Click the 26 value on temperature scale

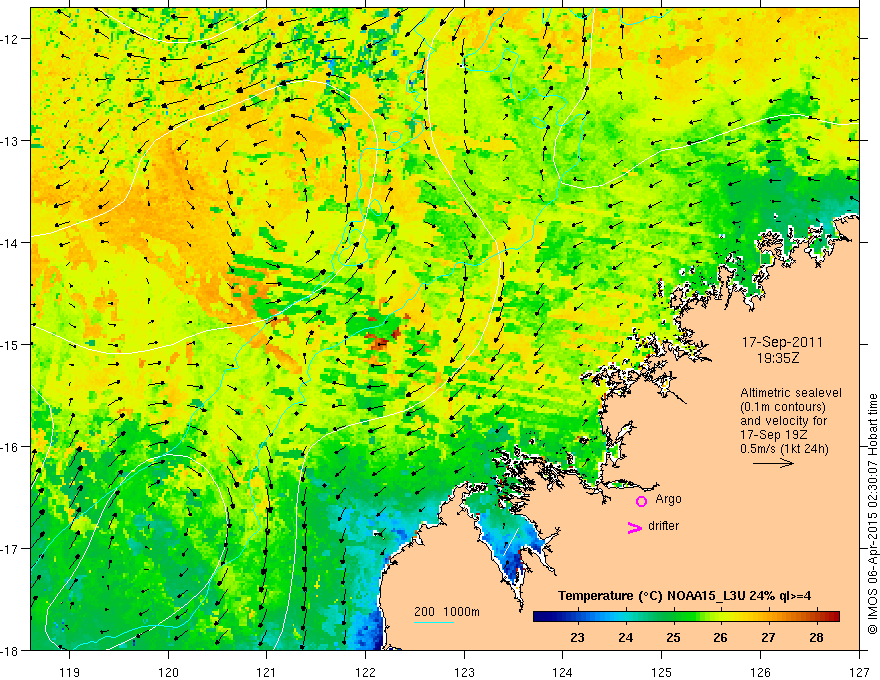point(720,637)
